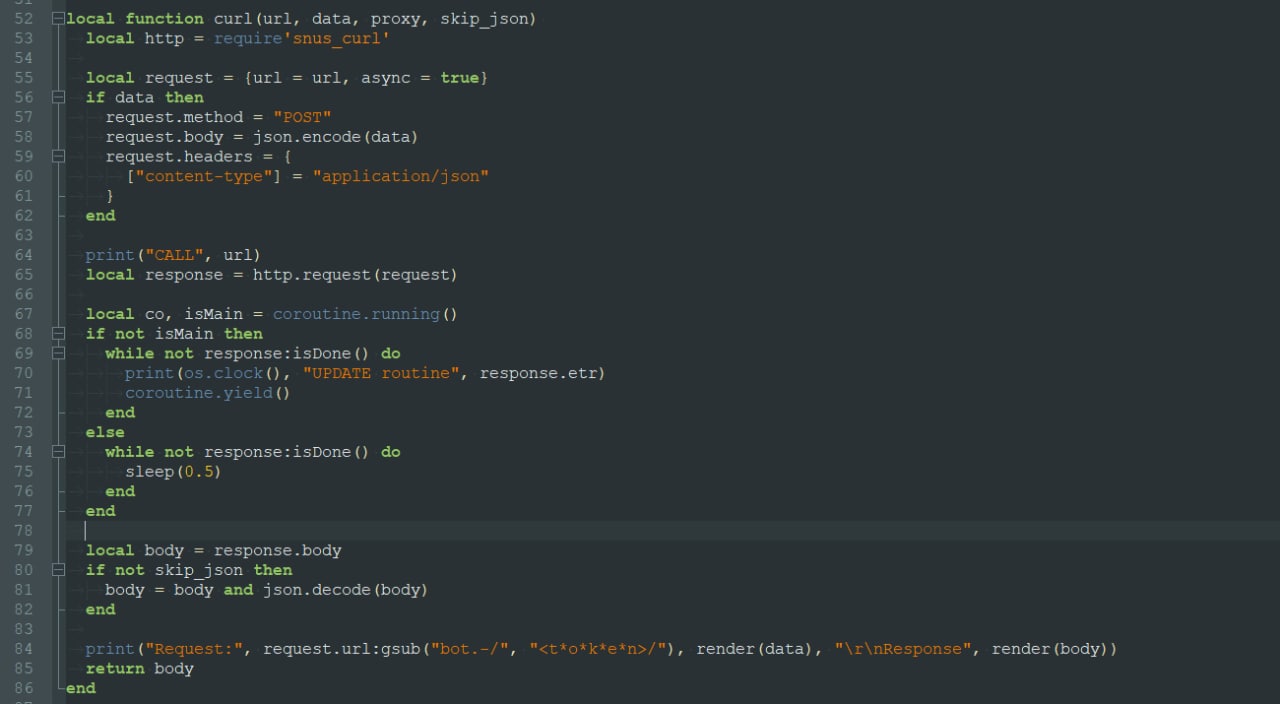Collapse the 'if data then' fold marker
The height and width of the screenshot is (704, 1280).
(x=58, y=97)
